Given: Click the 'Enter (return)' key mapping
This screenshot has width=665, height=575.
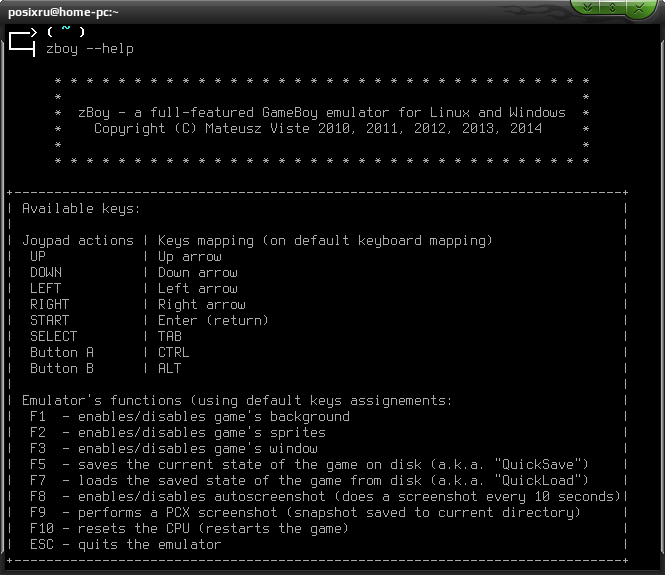Looking at the screenshot, I should tap(213, 321).
